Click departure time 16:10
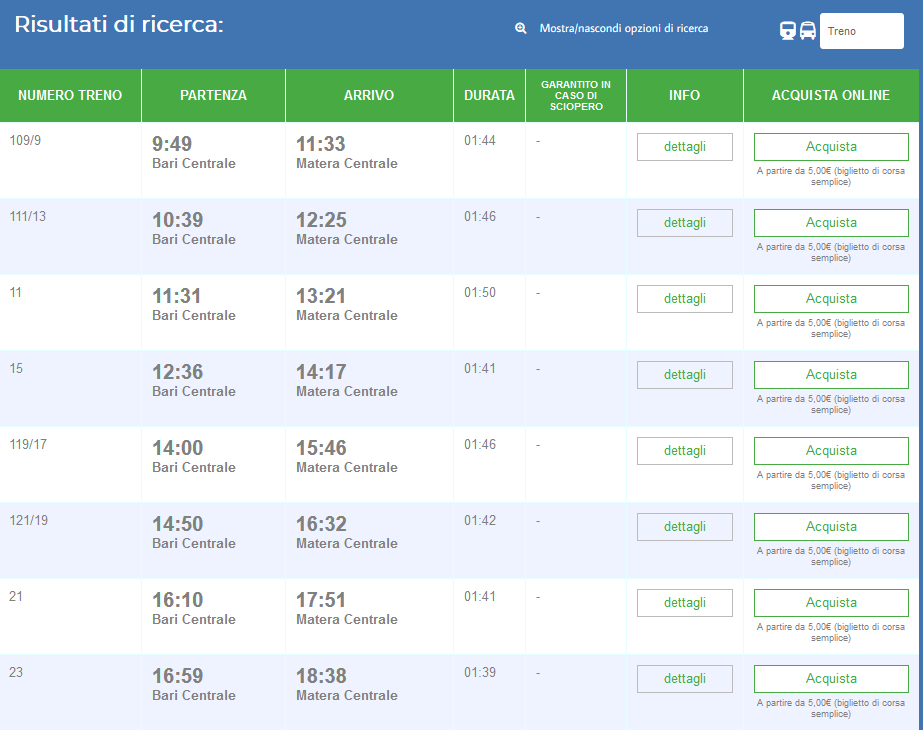The width and height of the screenshot is (923, 730). click(178, 599)
